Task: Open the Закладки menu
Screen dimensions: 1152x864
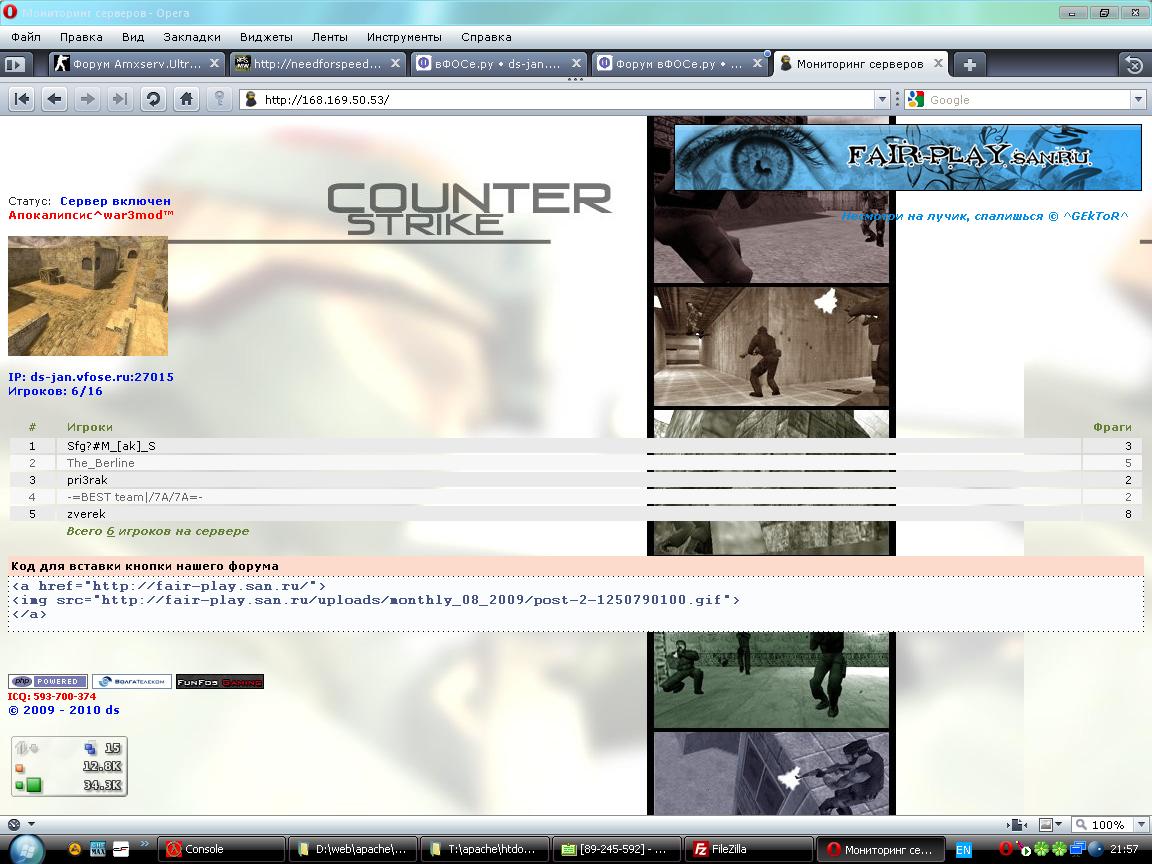Action: (191, 37)
